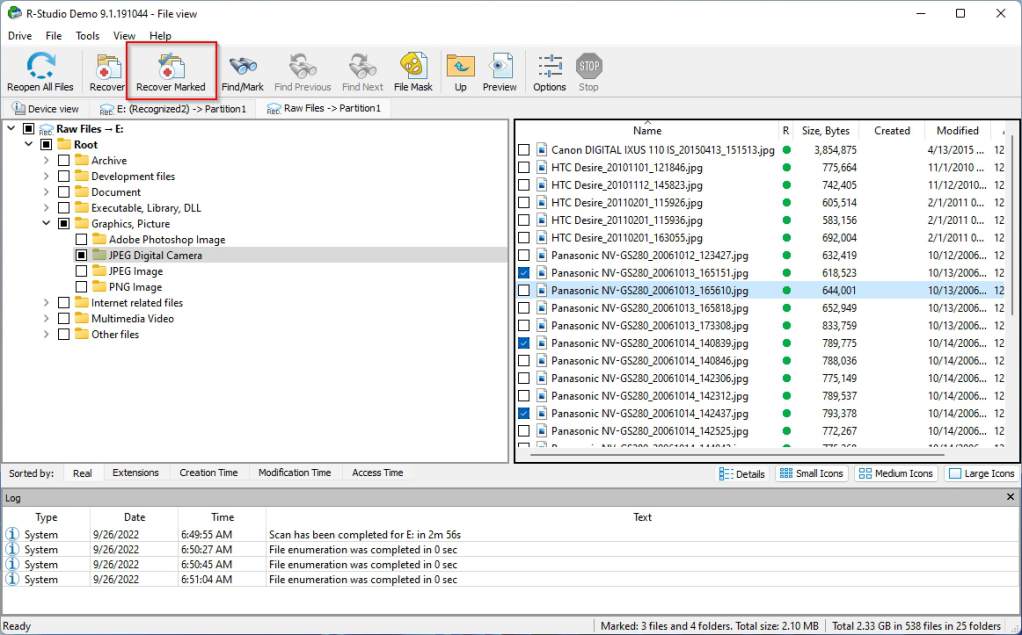Open the Drive menu
Screen dimensions: 1022x635
pyautogui.click(x=20, y=36)
